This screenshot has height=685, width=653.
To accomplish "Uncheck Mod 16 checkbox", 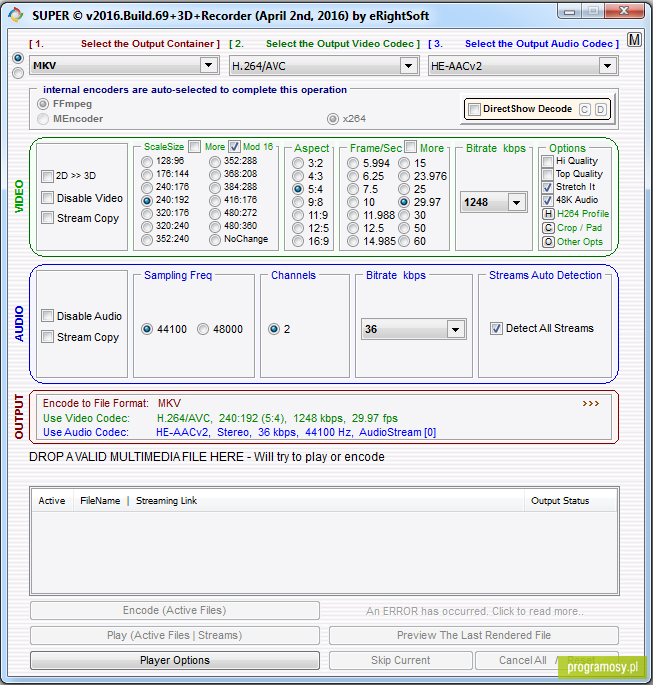I will pos(235,146).
